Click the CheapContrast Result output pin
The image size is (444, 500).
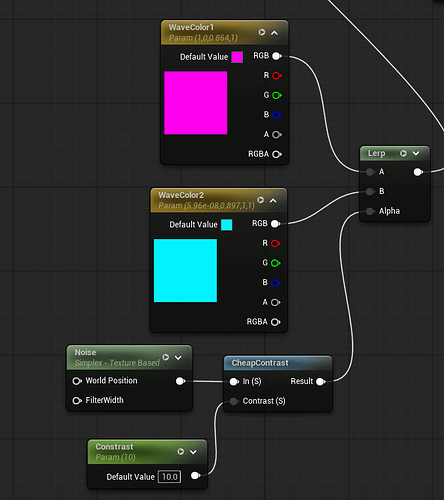pyautogui.click(x=321, y=381)
